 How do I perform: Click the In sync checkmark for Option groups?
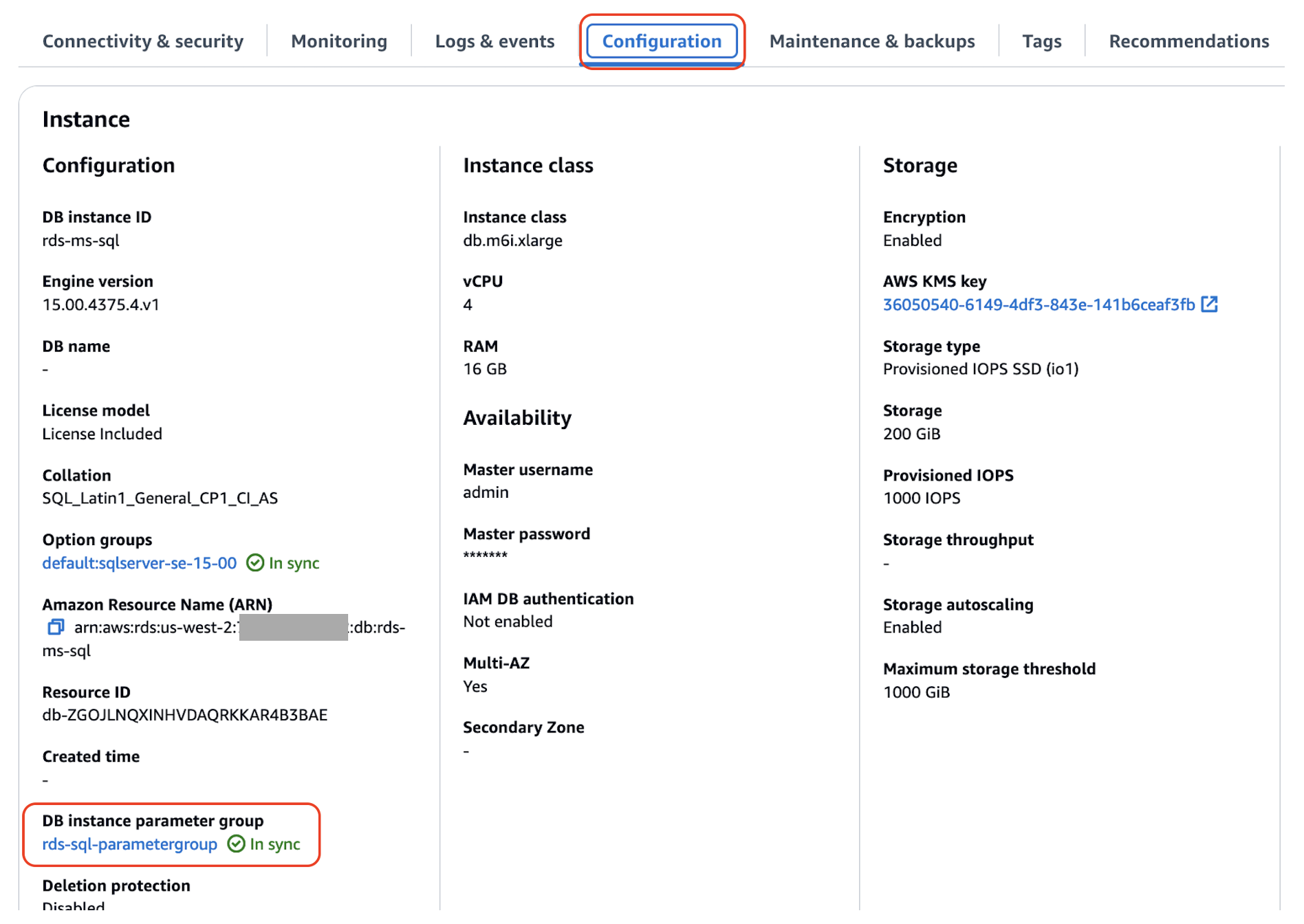(x=255, y=563)
